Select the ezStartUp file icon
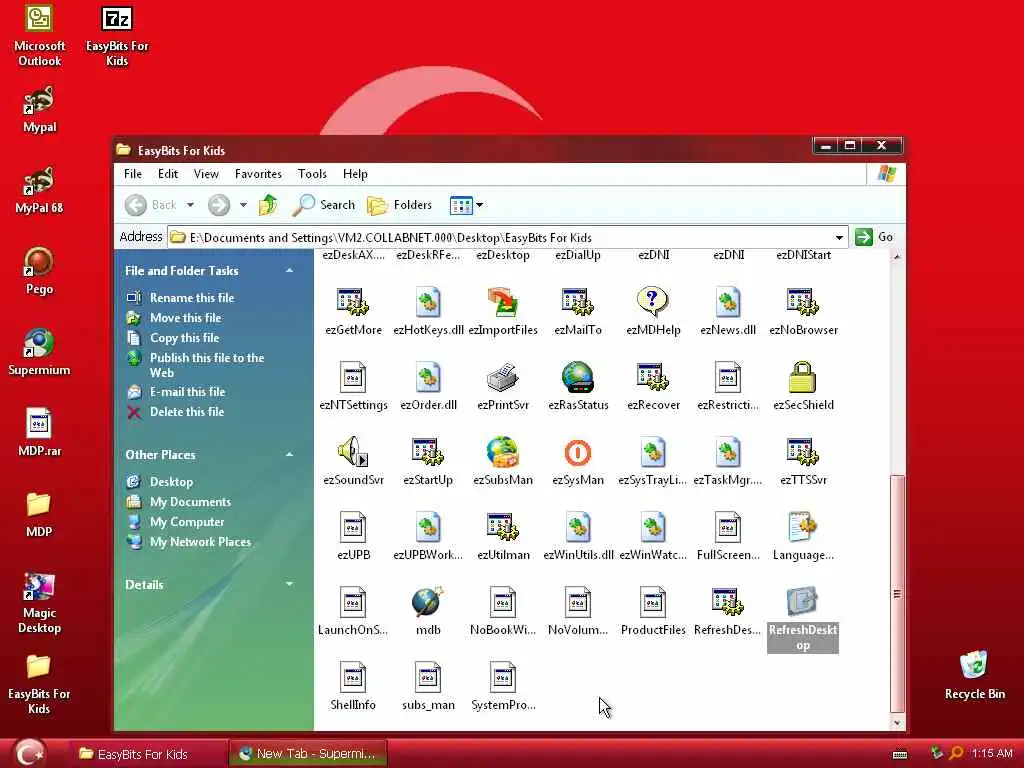1024x768 pixels. click(x=428, y=452)
